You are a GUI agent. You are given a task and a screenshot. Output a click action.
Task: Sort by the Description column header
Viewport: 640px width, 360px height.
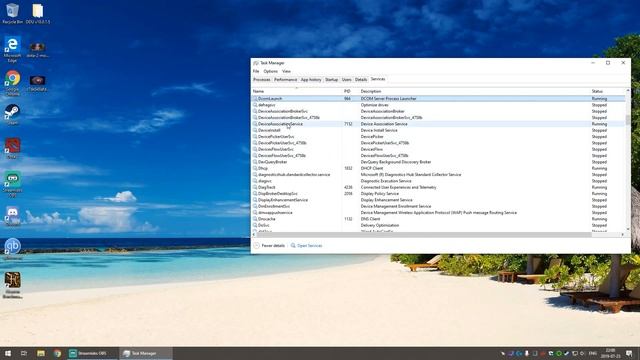474,91
